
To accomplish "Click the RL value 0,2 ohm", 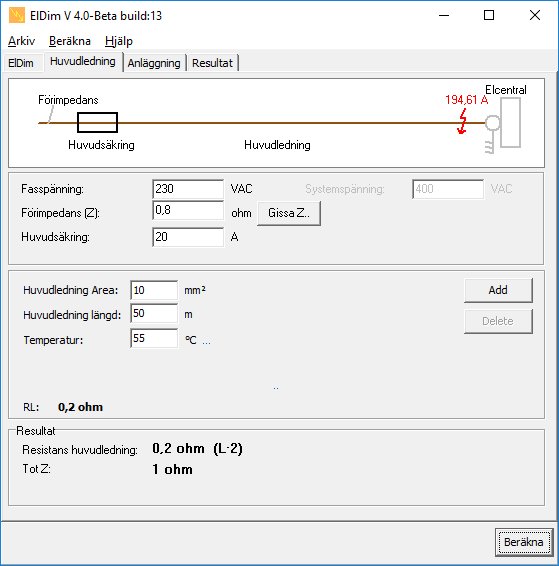I will (x=80, y=407).
